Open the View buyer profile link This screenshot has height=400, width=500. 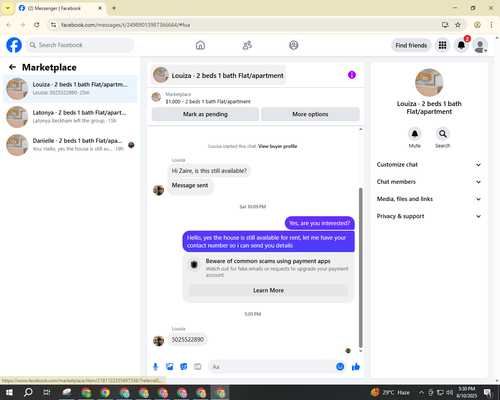(277, 146)
